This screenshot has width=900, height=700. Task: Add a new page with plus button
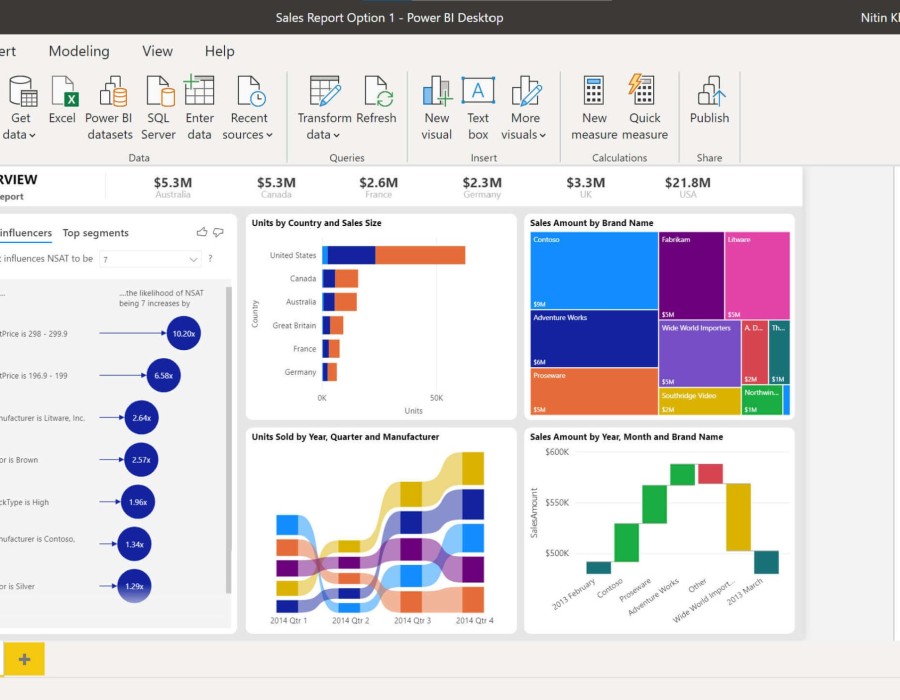[x=24, y=659]
